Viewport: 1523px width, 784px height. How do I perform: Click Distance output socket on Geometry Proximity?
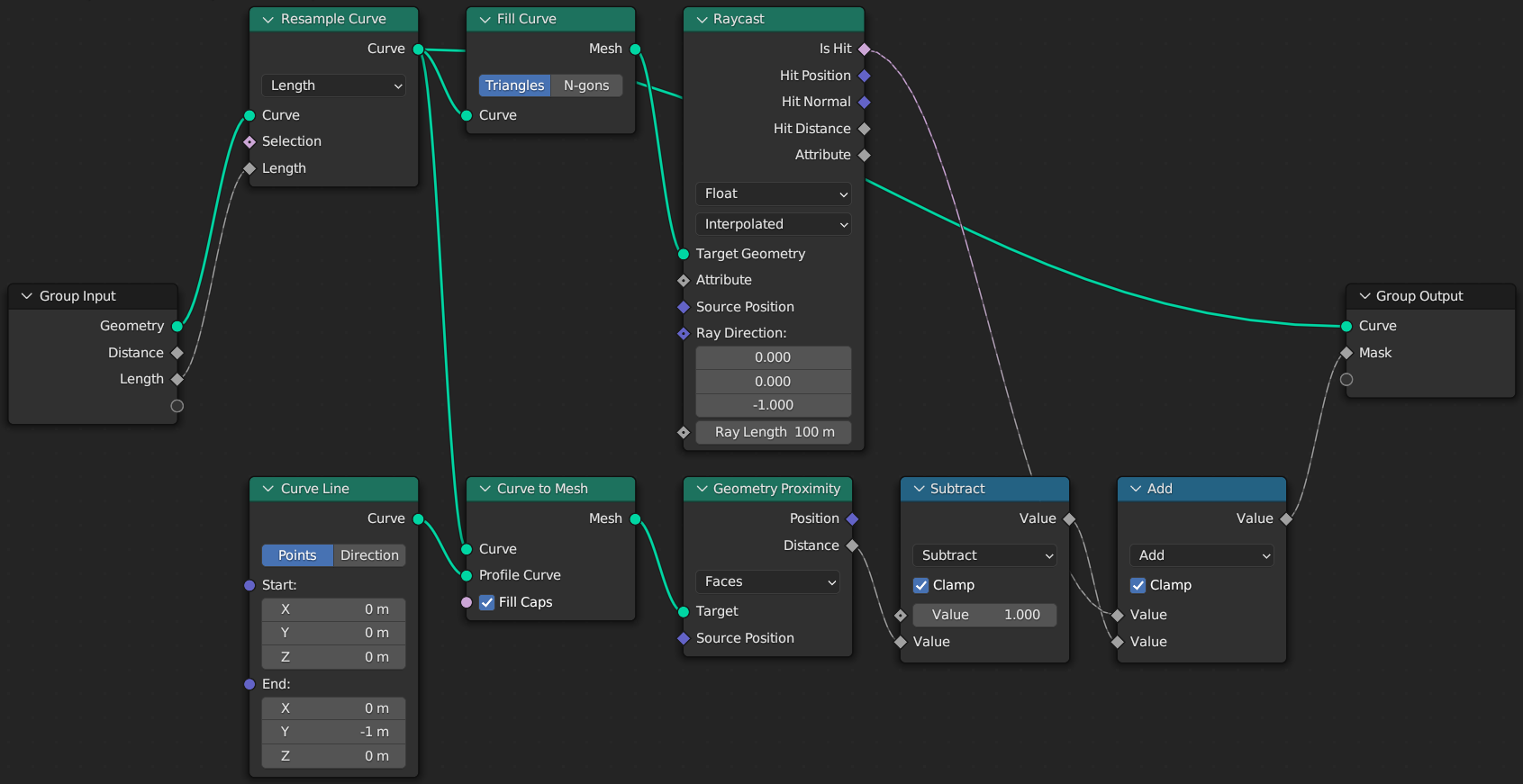coord(852,545)
